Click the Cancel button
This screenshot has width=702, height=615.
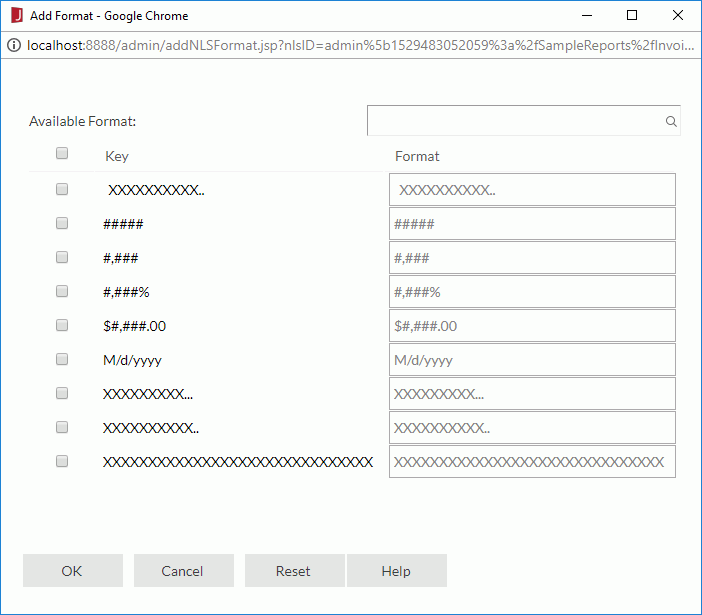[x=184, y=571]
